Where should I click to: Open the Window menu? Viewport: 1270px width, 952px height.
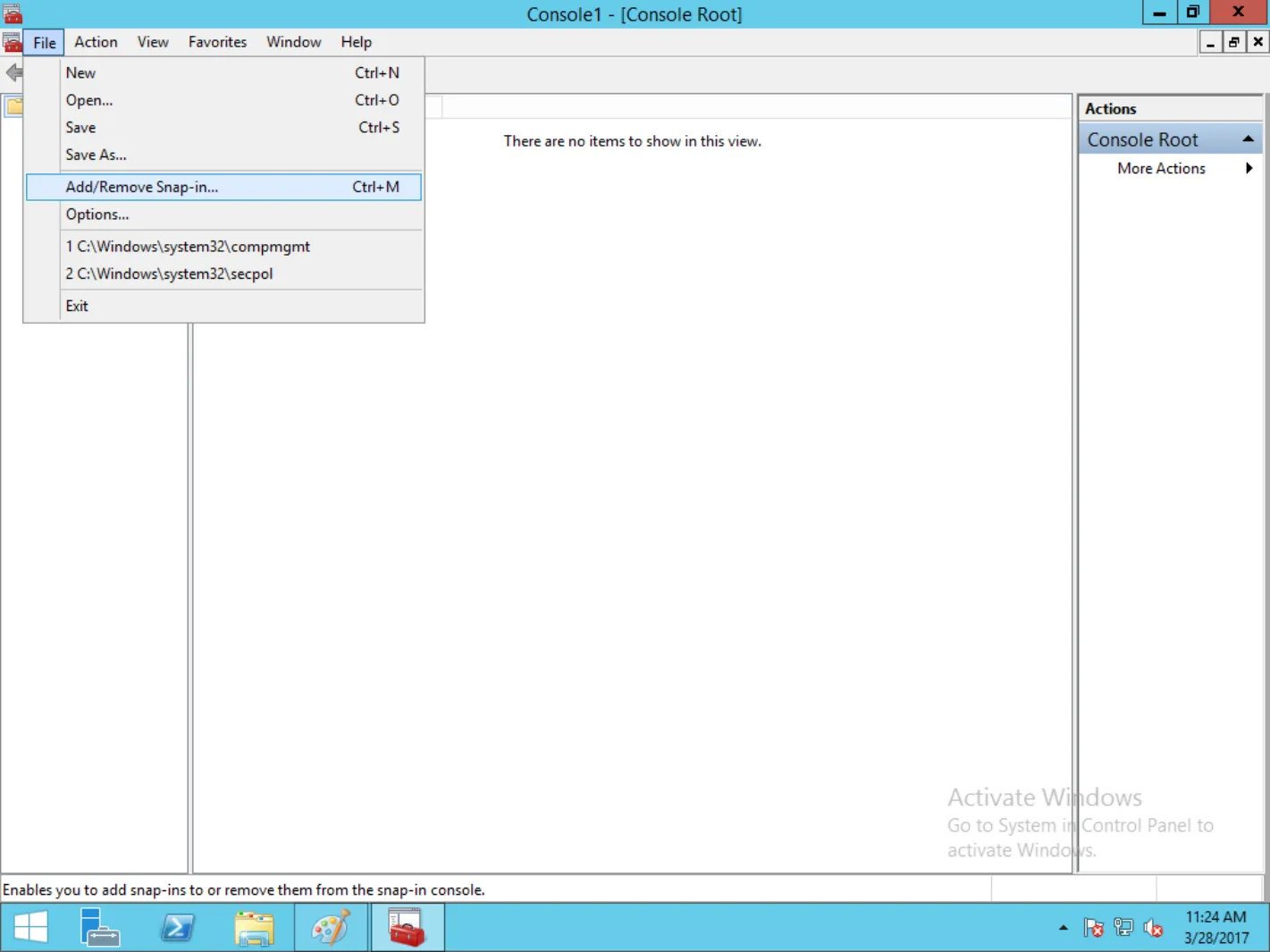(x=293, y=42)
